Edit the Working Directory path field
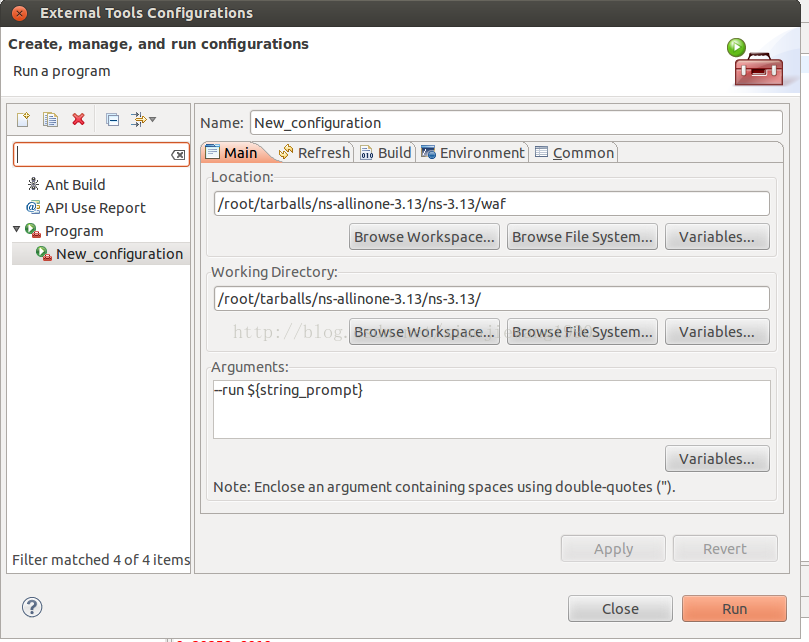This screenshot has width=809, height=642. coord(491,299)
